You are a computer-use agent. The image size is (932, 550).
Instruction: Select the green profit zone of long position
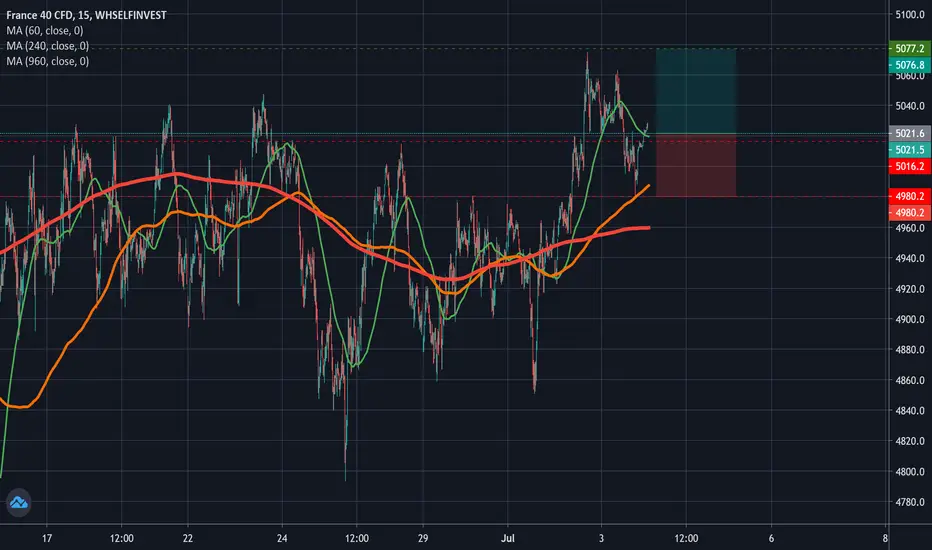[x=696, y=91]
